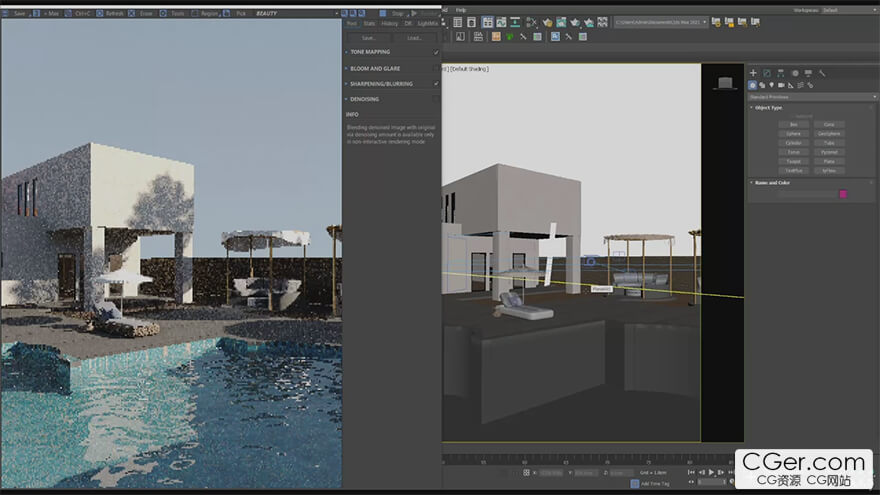Enable the Denoising checkbox
The height and width of the screenshot is (495, 880).
click(x=436, y=99)
